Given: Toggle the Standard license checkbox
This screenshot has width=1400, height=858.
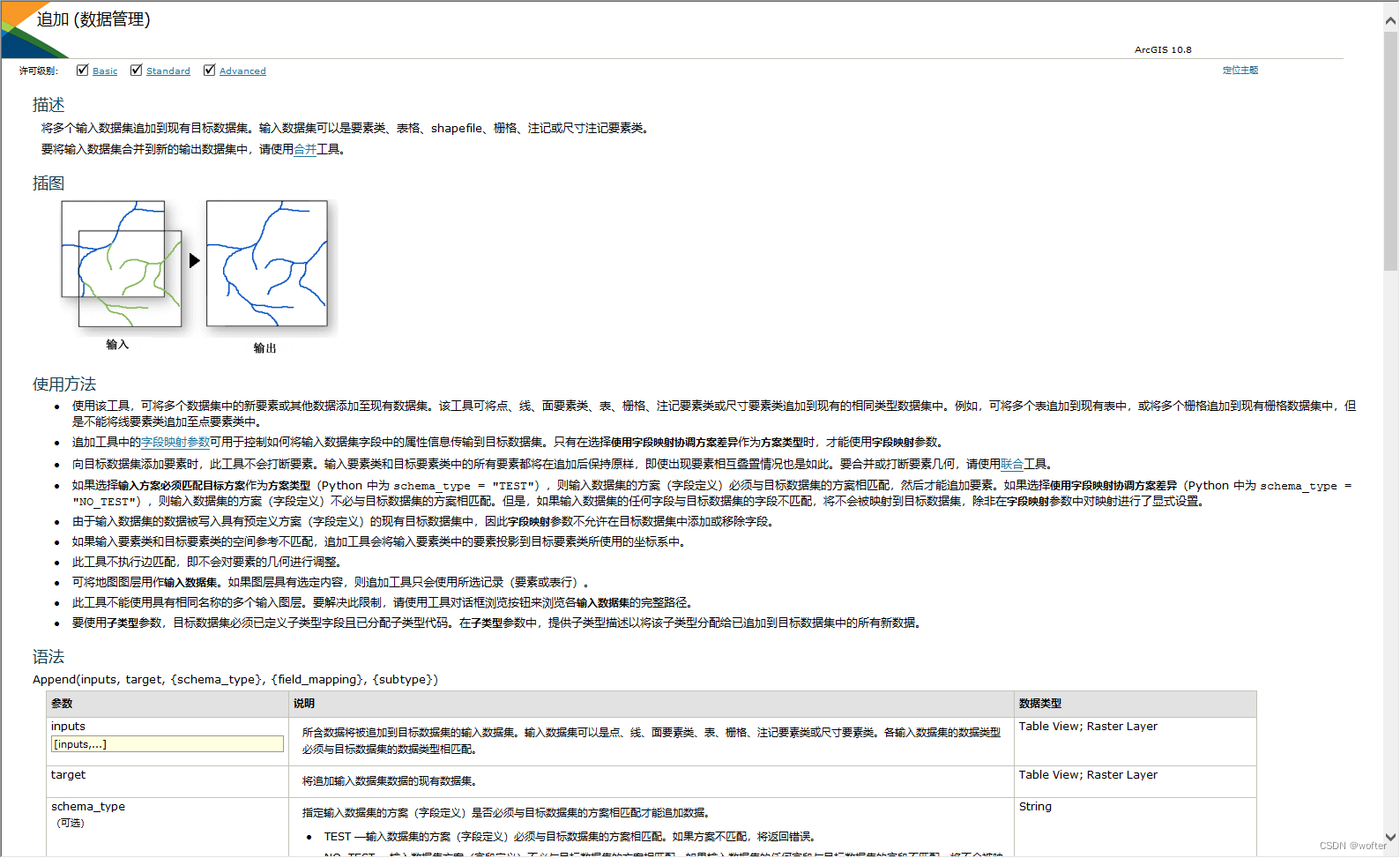Looking at the screenshot, I should tap(136, 71).
